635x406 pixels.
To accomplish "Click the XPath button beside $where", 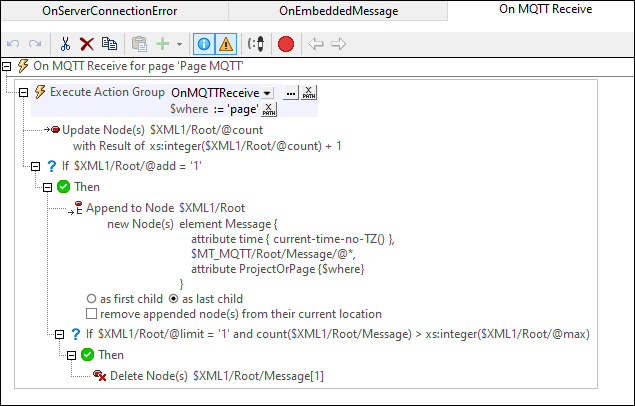I will (x=269, y=108).
